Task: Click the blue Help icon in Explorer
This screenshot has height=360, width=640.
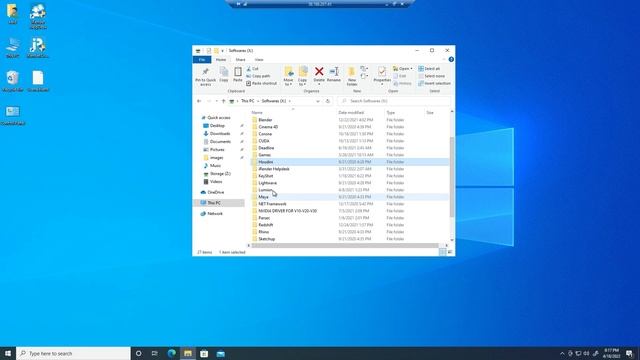Action: (x=451, y=60)
